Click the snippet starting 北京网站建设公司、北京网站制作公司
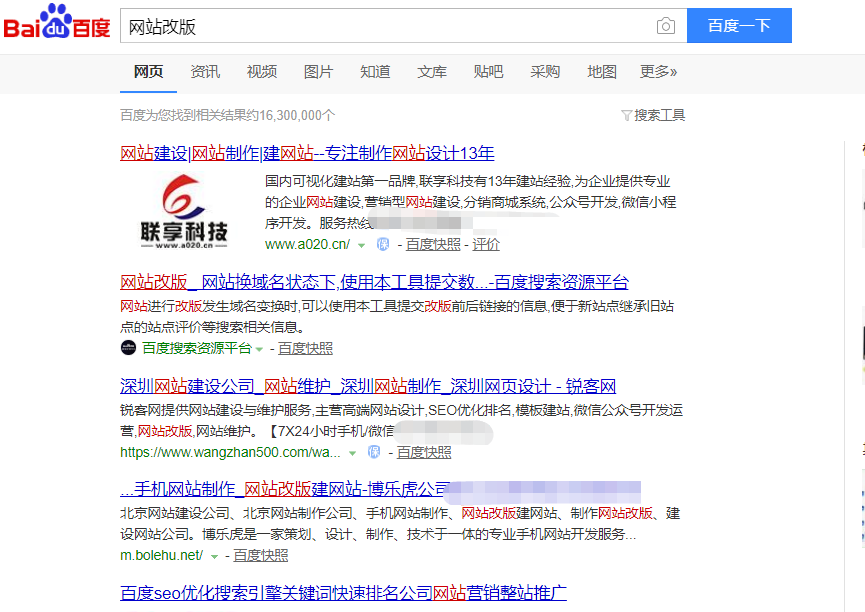The height and width of the screenshot is (612, 865). (401, 524)
